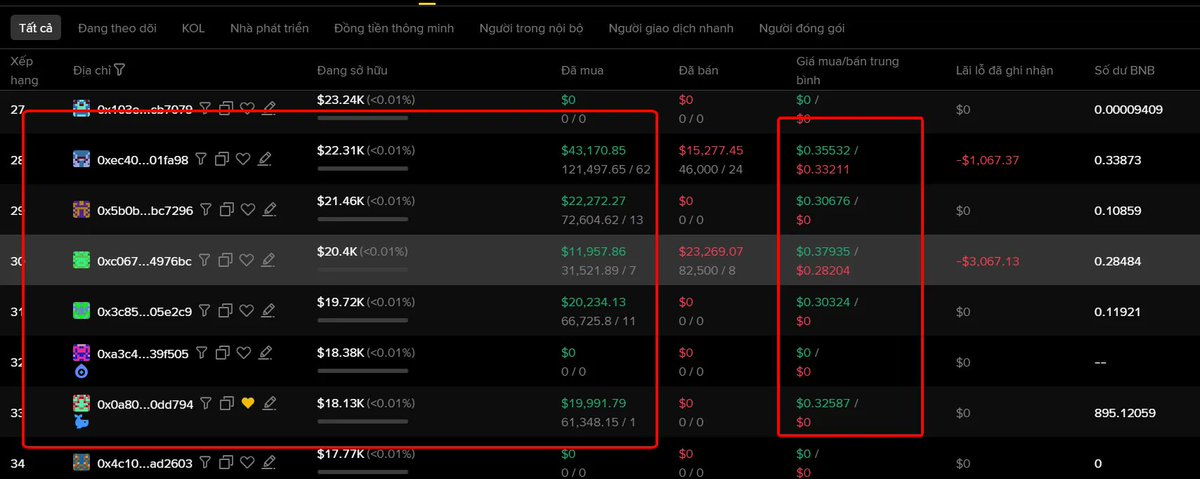Open the address column filter in header
The width and height of the screenshot is (1200, 479).
120,70
